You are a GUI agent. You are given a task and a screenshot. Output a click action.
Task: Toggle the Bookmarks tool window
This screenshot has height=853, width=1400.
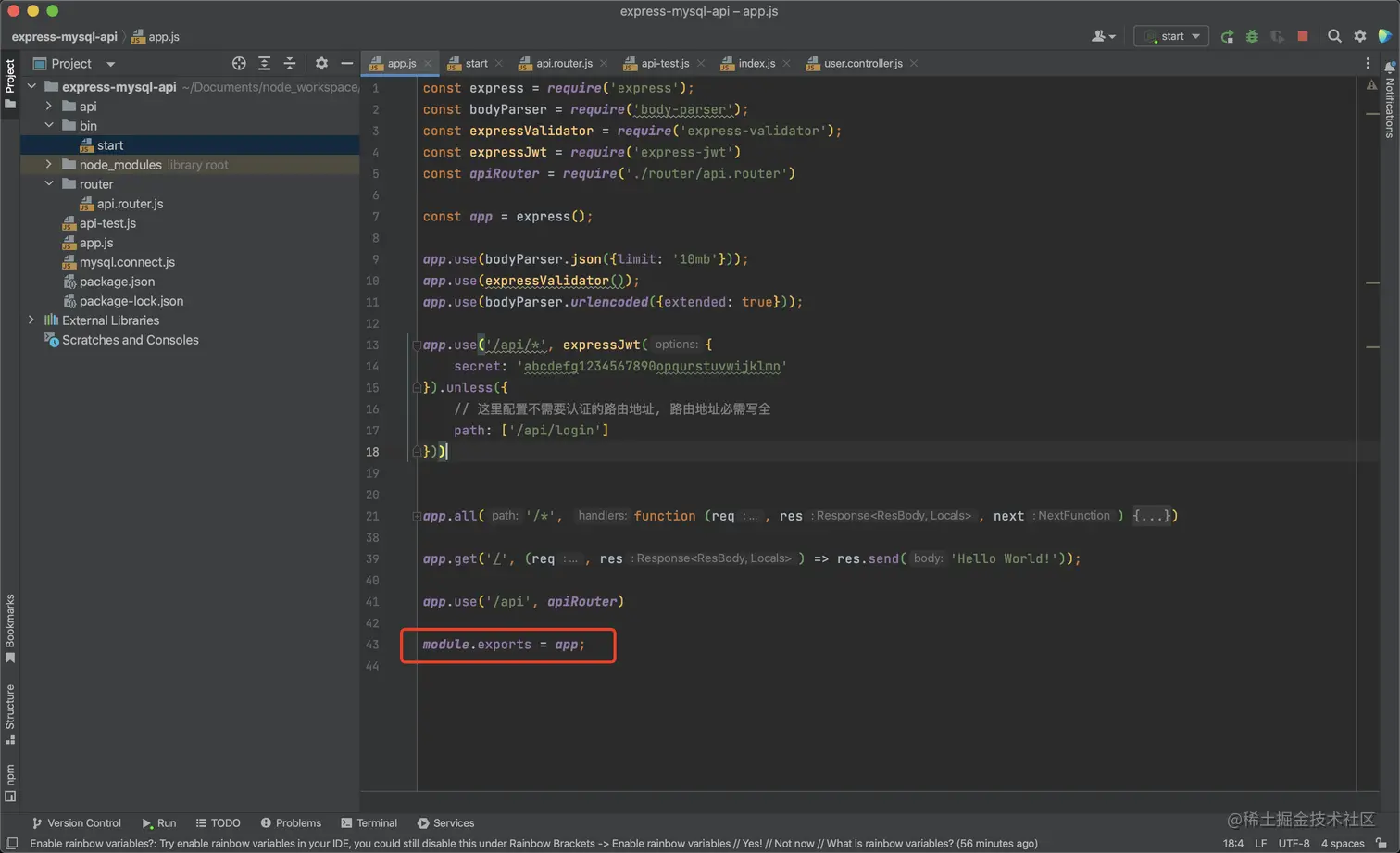pyautogui.click(x=10, y=629)
